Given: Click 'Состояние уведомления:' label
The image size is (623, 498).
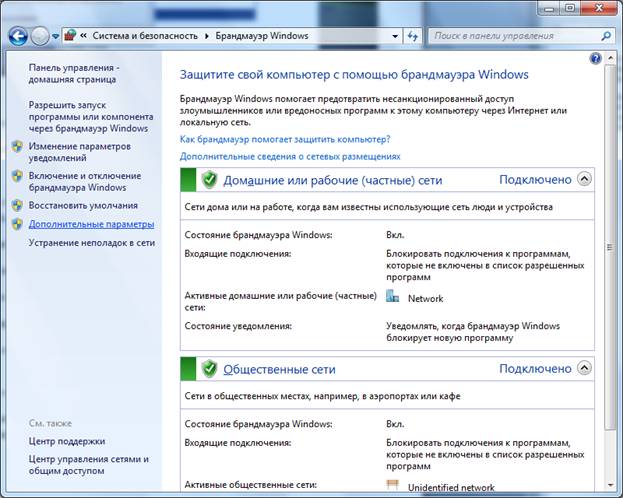Looking at the screenshot, I should point(238,326).
